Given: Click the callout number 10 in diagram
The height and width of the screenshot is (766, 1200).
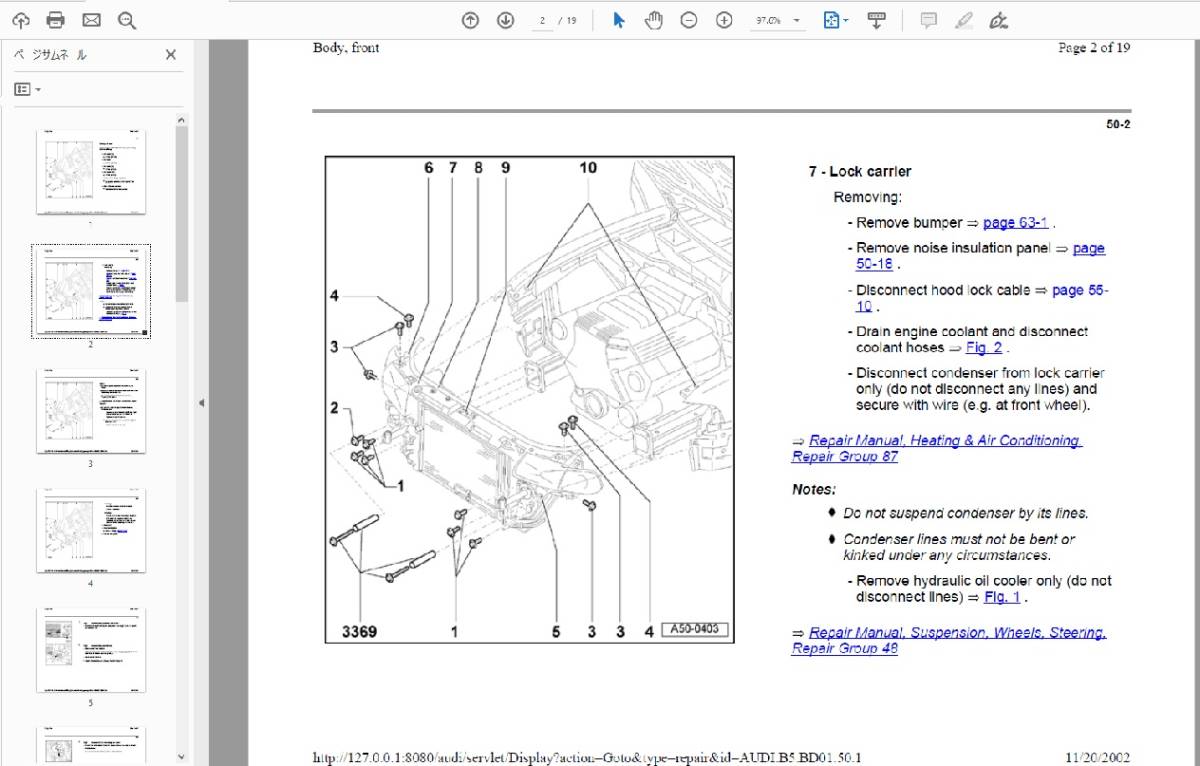Looking at the screenshot, I should pyautogui.click(x=587, y=168).
